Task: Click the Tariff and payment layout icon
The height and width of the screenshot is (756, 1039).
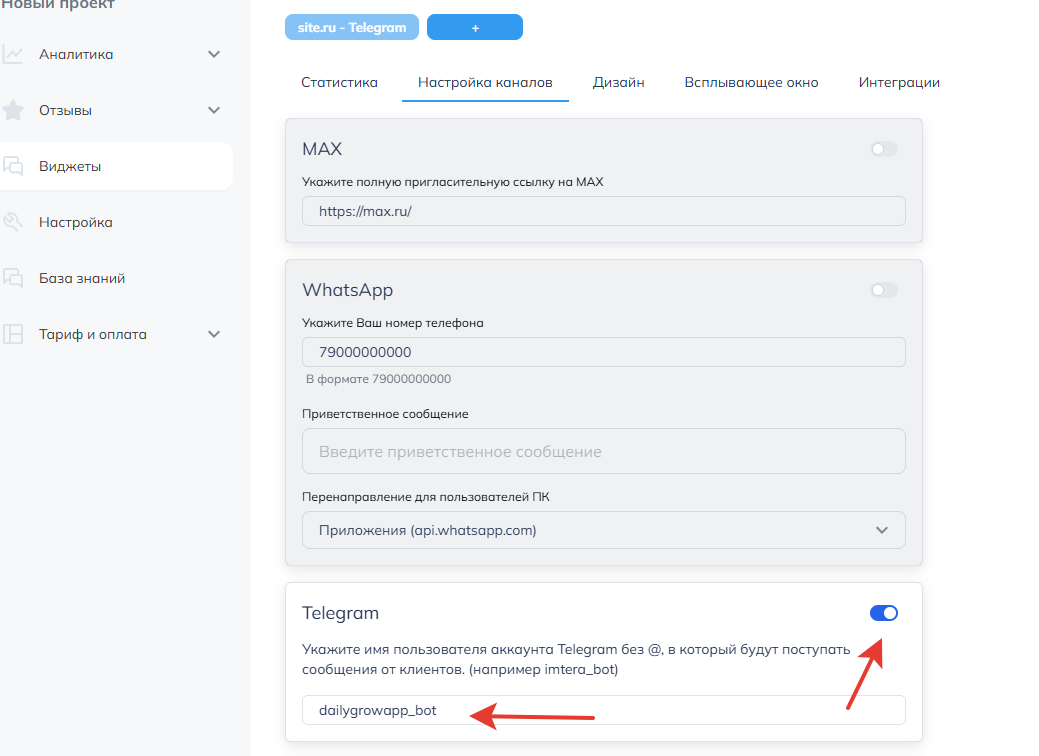Action: [13, 334]
